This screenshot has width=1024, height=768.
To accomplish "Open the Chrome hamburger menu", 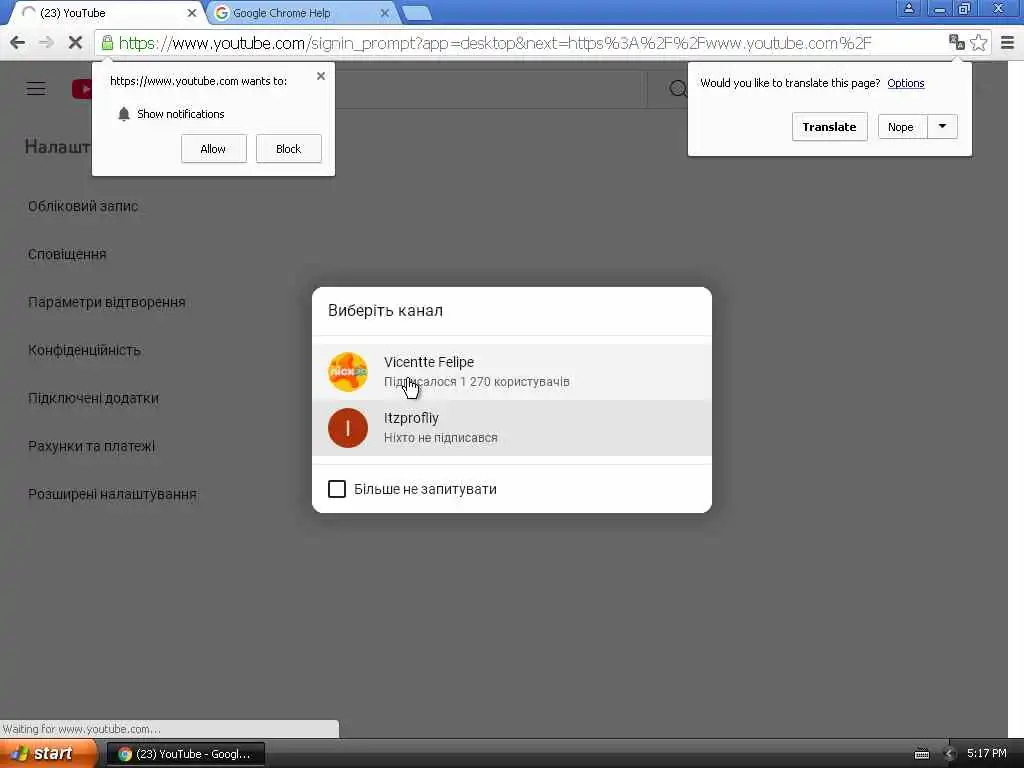I will tap(1008, 43).
